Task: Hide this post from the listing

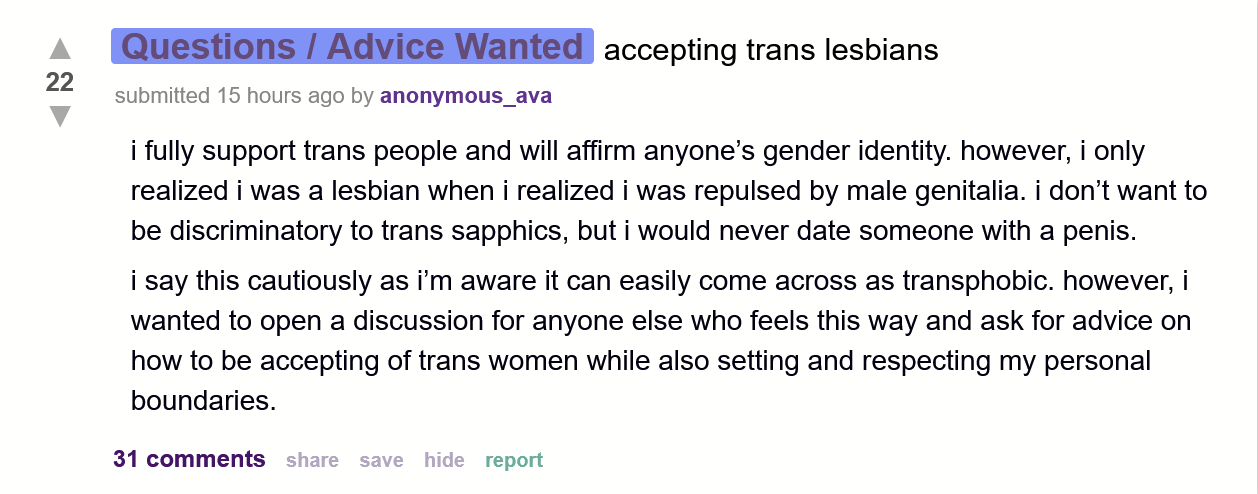Action: 444,461
